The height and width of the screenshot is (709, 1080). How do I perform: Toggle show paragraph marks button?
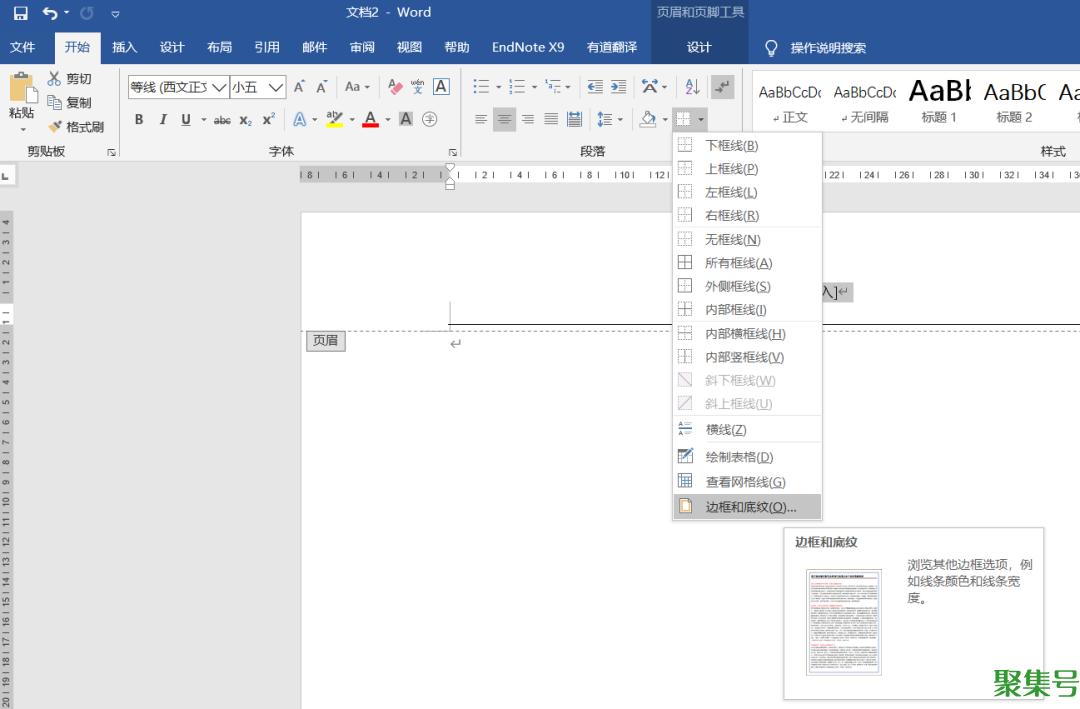[722, 87]
